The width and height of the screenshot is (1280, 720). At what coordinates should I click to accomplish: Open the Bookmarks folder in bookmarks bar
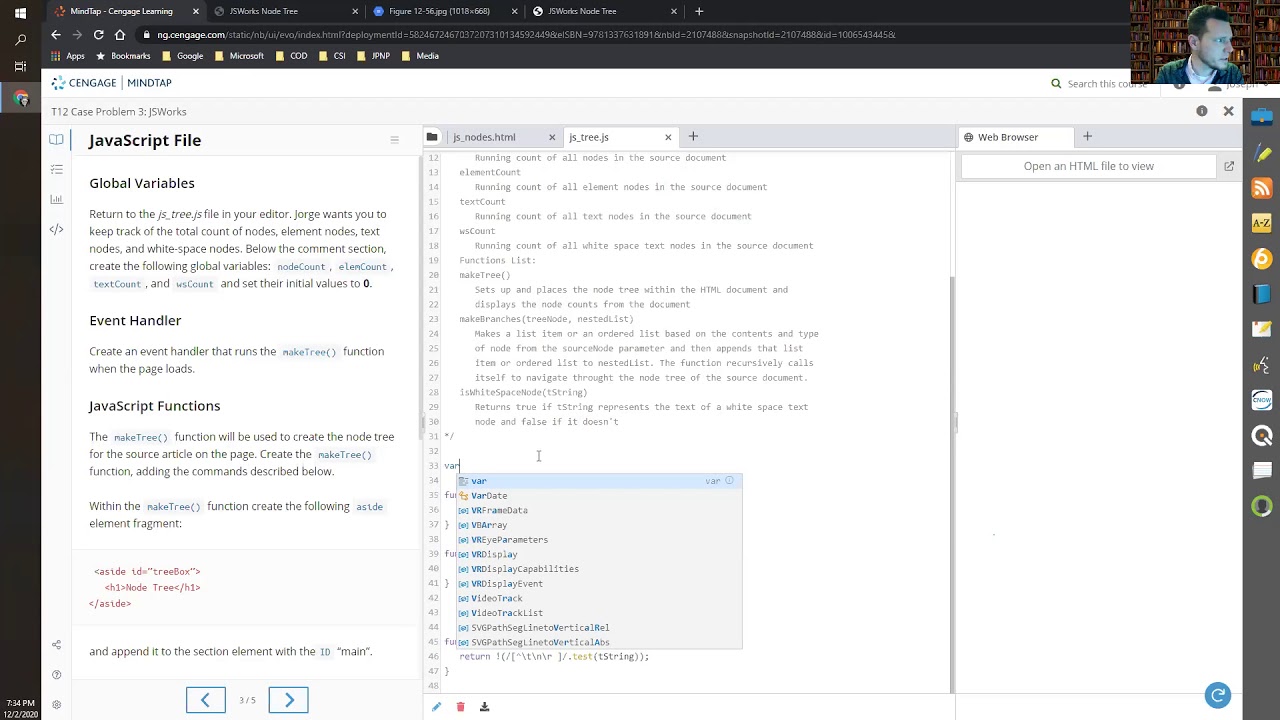click(x=125, y=56)
